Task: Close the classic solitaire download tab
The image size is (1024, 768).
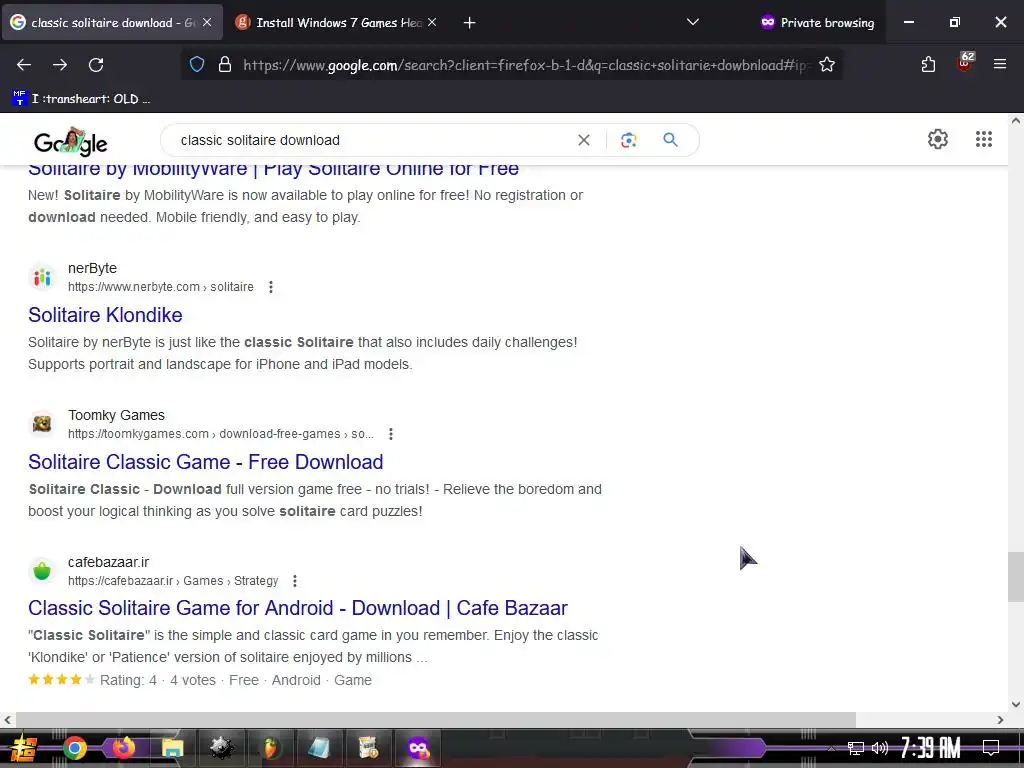Action: [207, 22]
